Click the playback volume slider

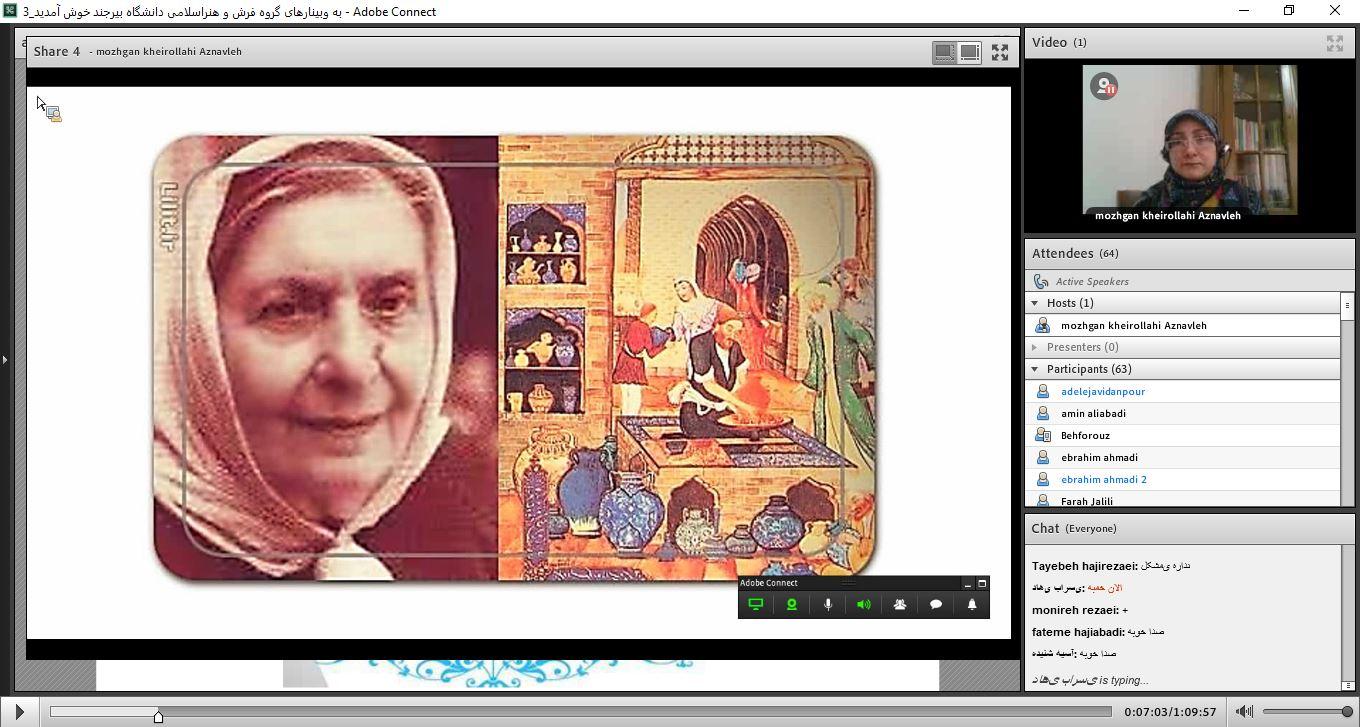[x=1306, y=712]
